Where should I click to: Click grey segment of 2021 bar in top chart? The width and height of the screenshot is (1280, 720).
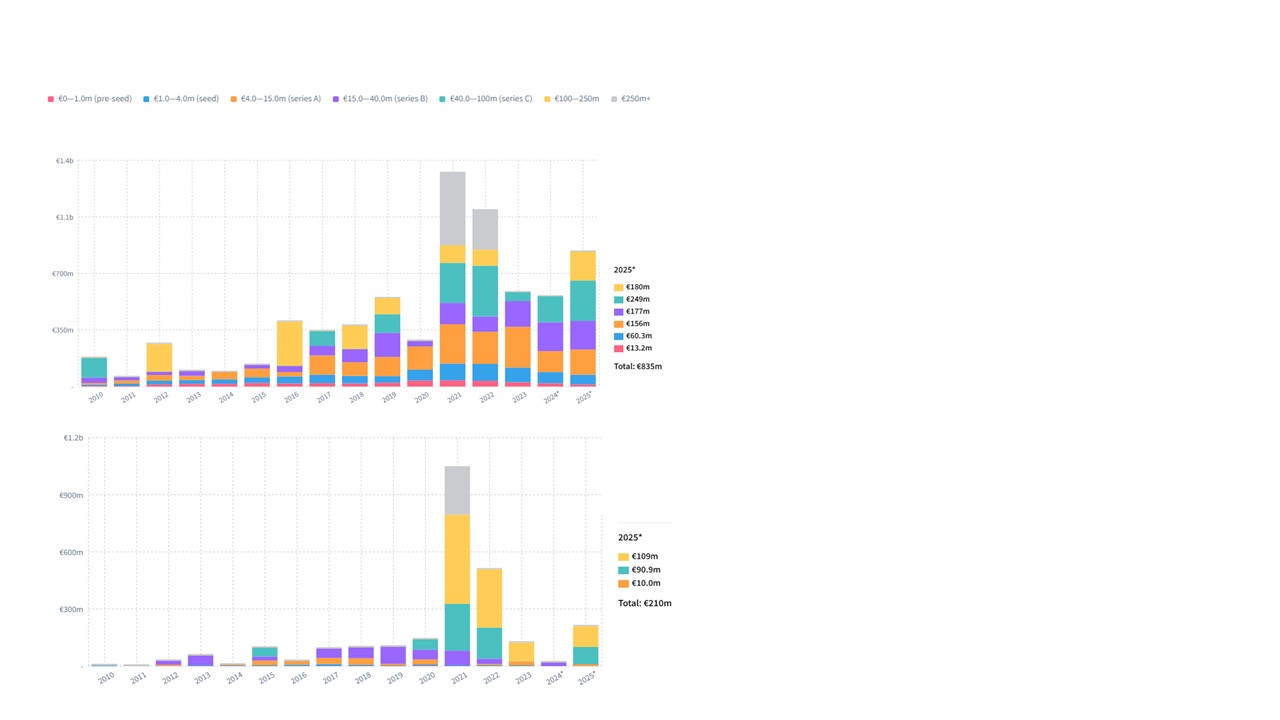452,208
